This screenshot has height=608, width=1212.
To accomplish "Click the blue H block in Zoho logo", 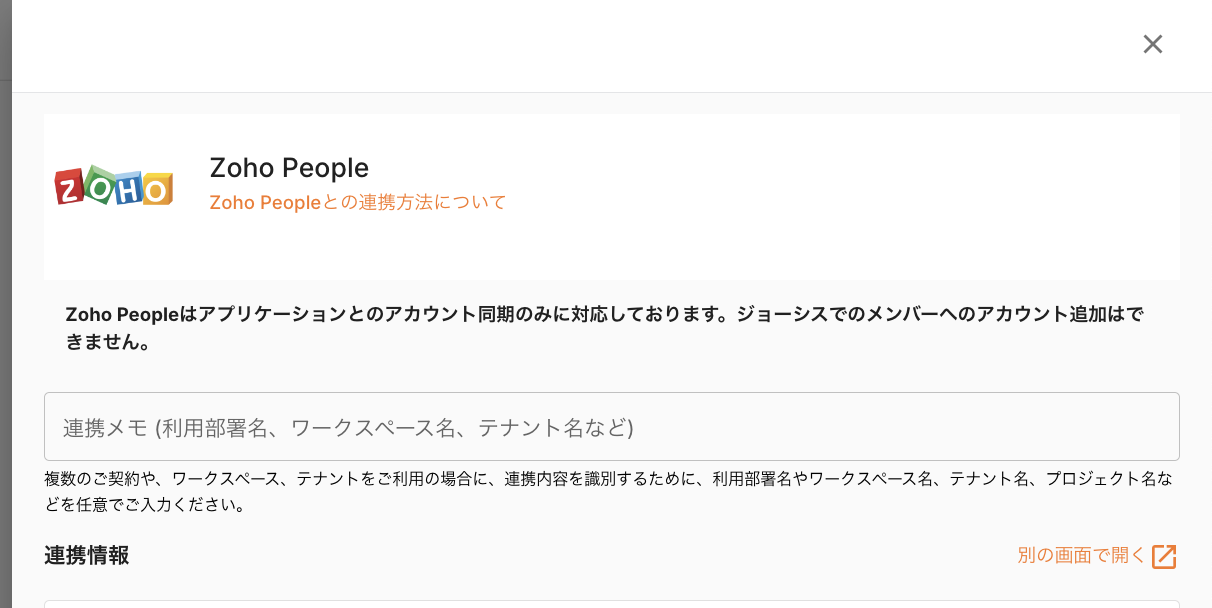I will click(128, 189).
